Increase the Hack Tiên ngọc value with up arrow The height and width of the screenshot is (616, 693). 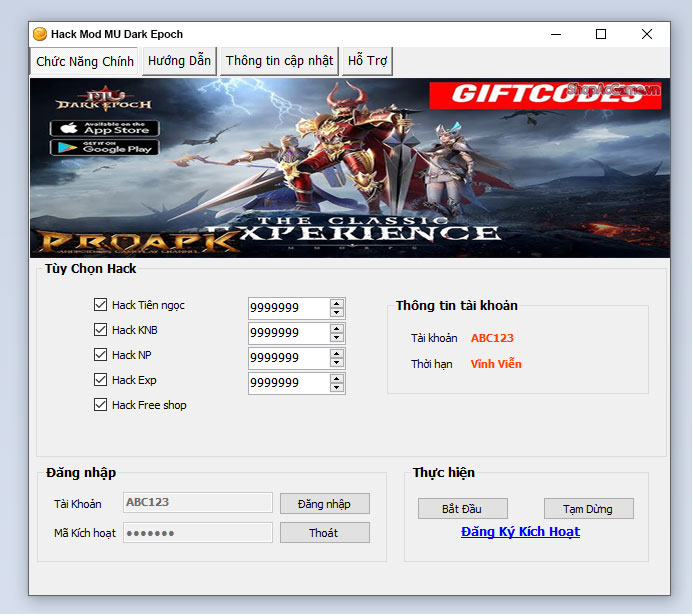point(337,304)
